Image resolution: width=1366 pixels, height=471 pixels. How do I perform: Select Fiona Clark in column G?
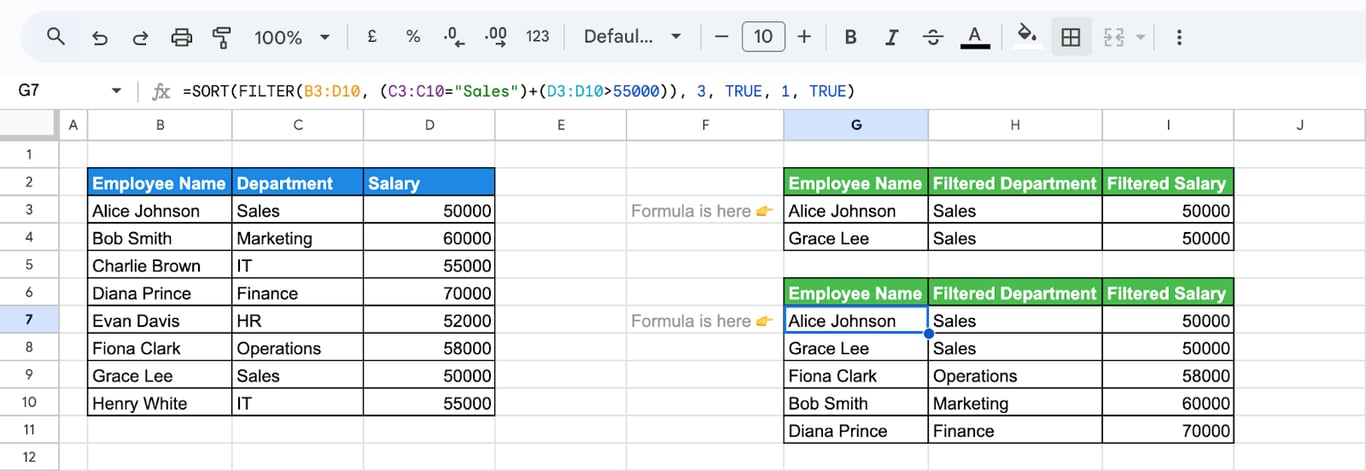(856, 376)
